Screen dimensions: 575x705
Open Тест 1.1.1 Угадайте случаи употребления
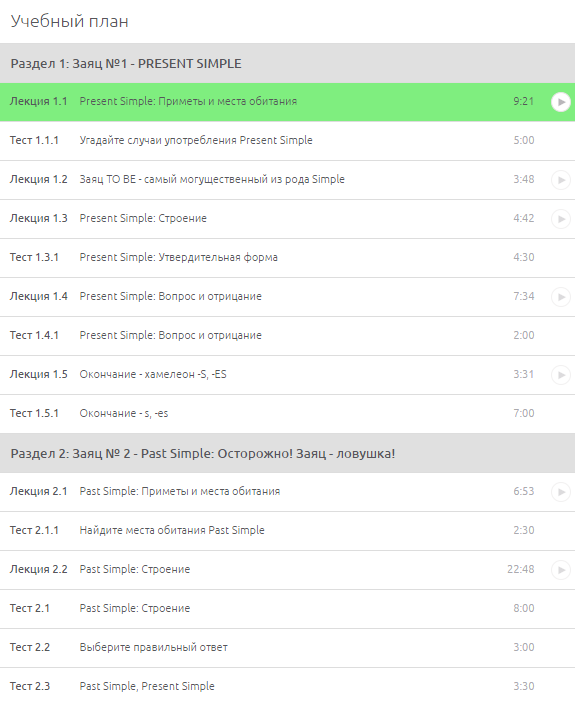click(x=287, y=141)
